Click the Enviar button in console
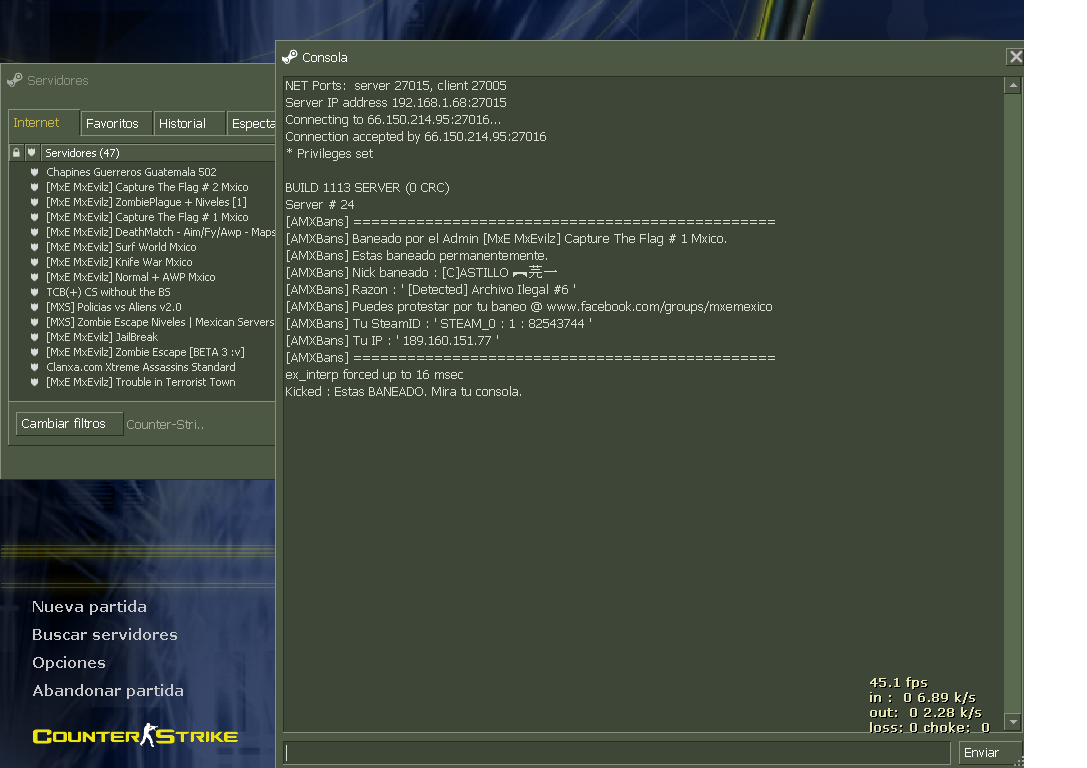Screen dimensions: 1087x768 coord(990,753)
